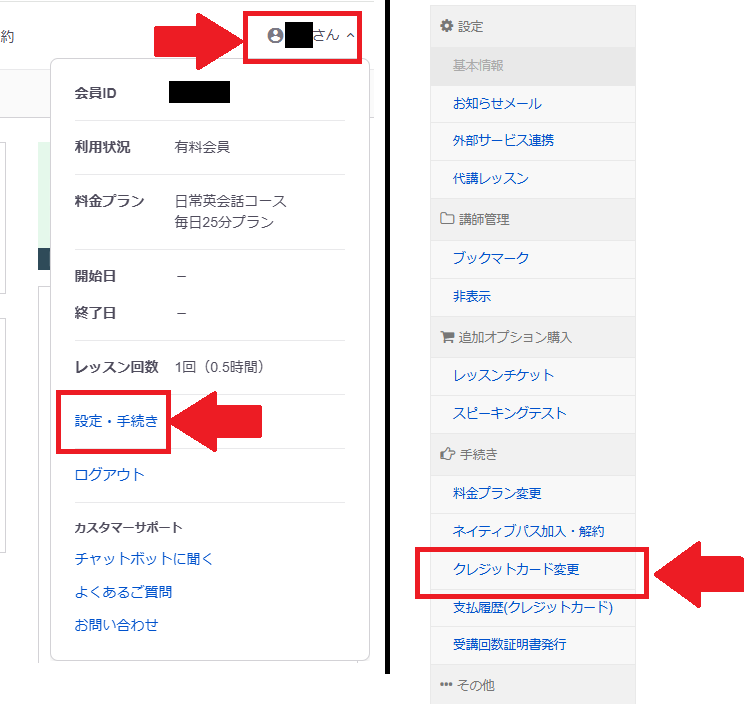Click お問い合わせ link
Screen dimensions: 756x704
click(116, 625)
